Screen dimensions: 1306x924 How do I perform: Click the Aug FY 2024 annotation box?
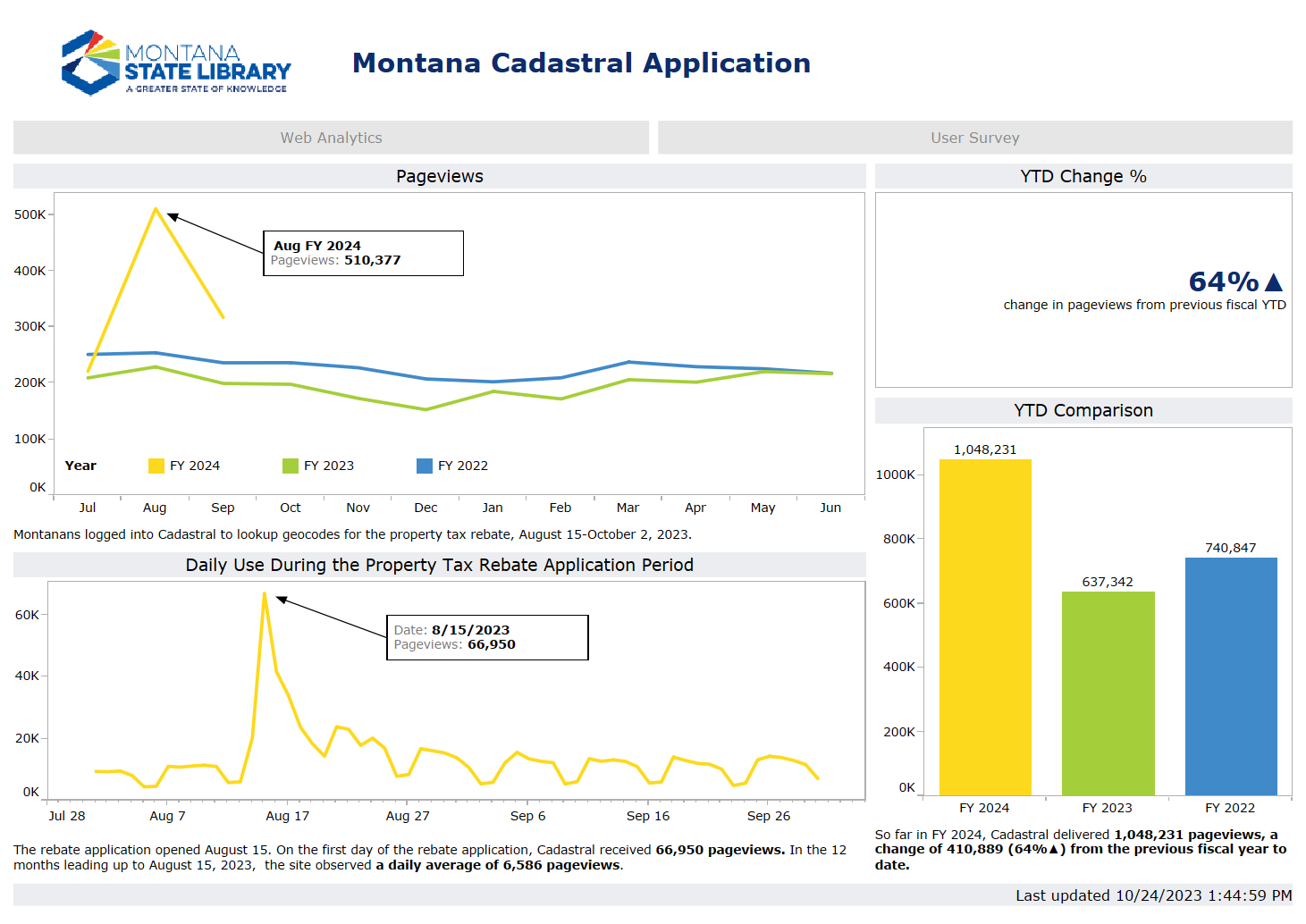click(x=363, y=253)
